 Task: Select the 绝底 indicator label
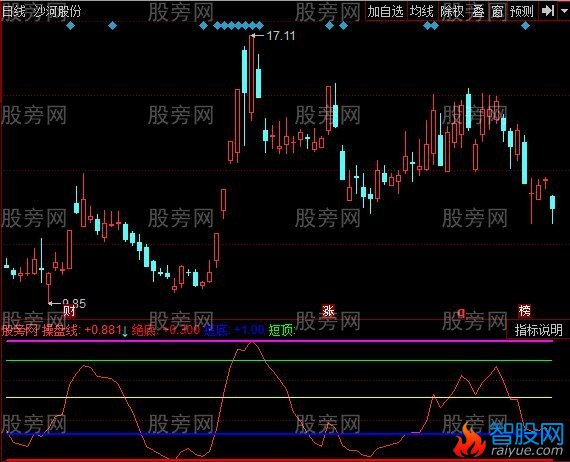[x=166, y=330]
